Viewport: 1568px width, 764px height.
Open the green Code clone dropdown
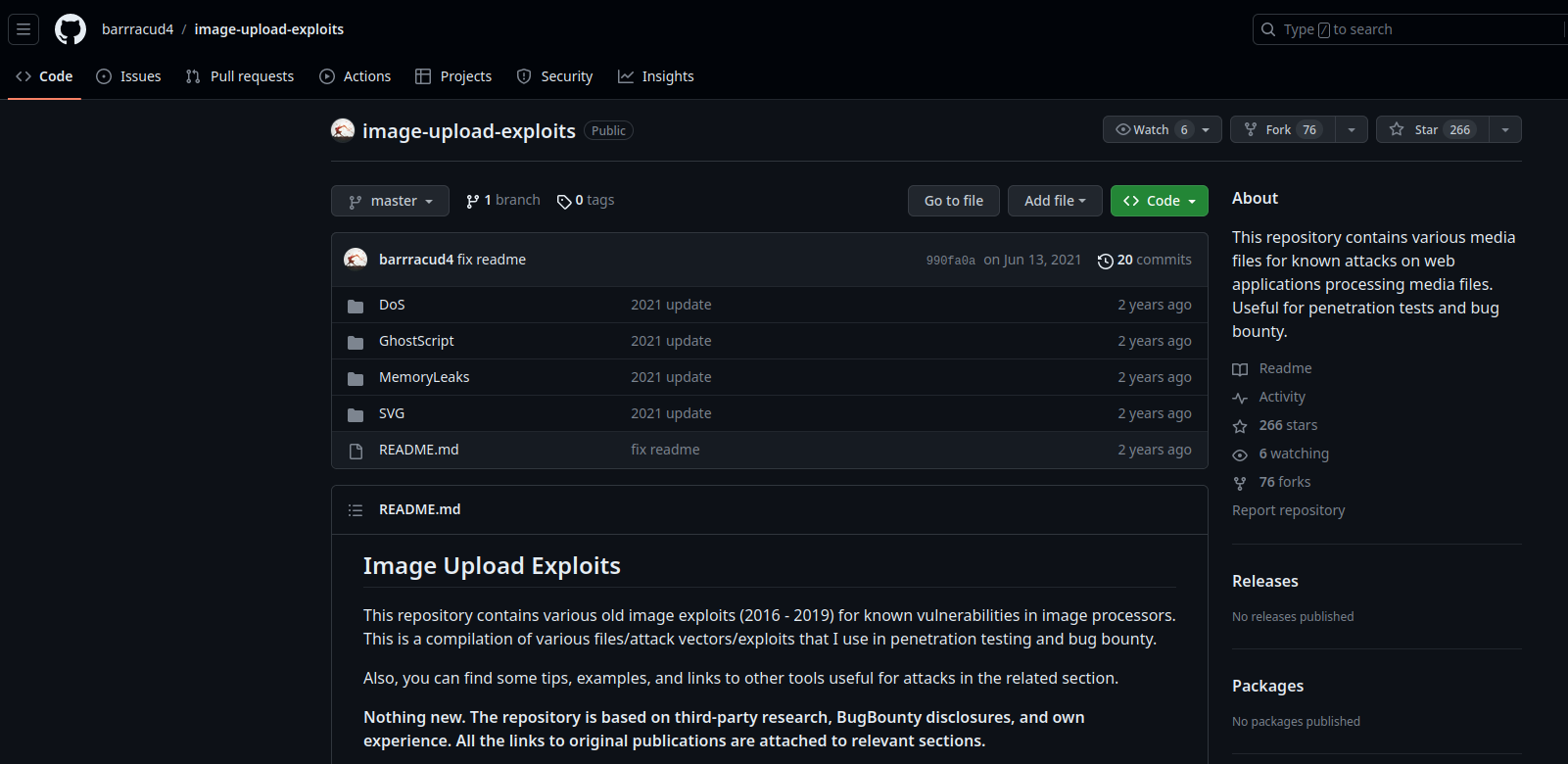click(x=1160, y=201)
